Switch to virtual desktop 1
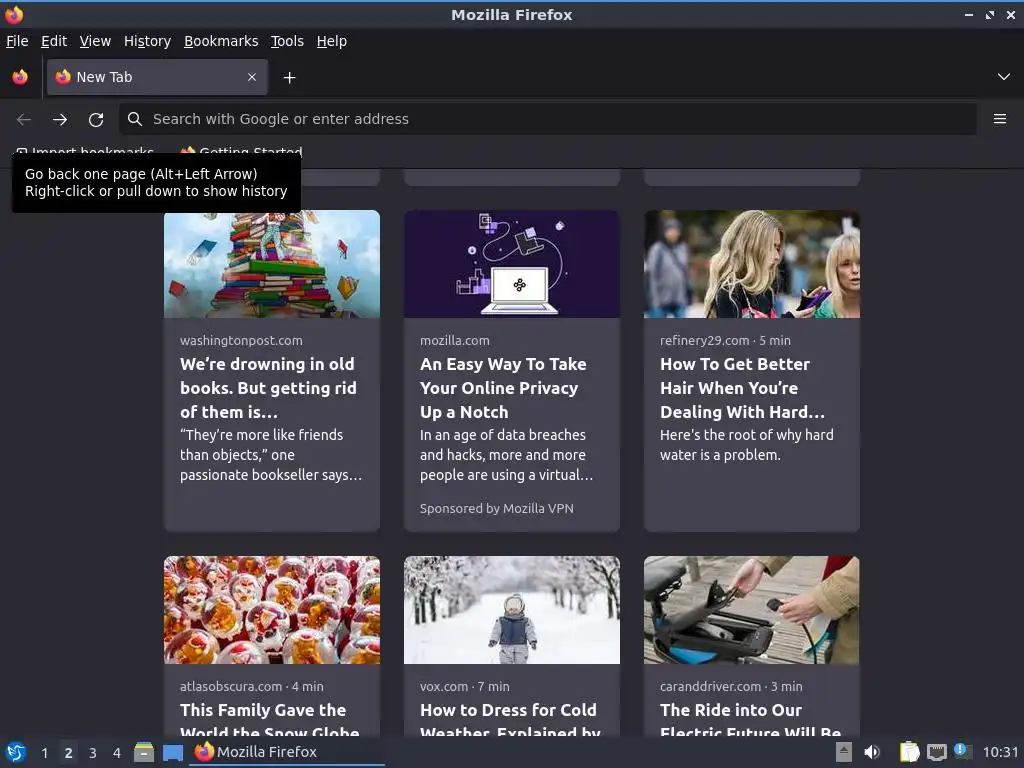1024x768 pixels. click(44, 753)
